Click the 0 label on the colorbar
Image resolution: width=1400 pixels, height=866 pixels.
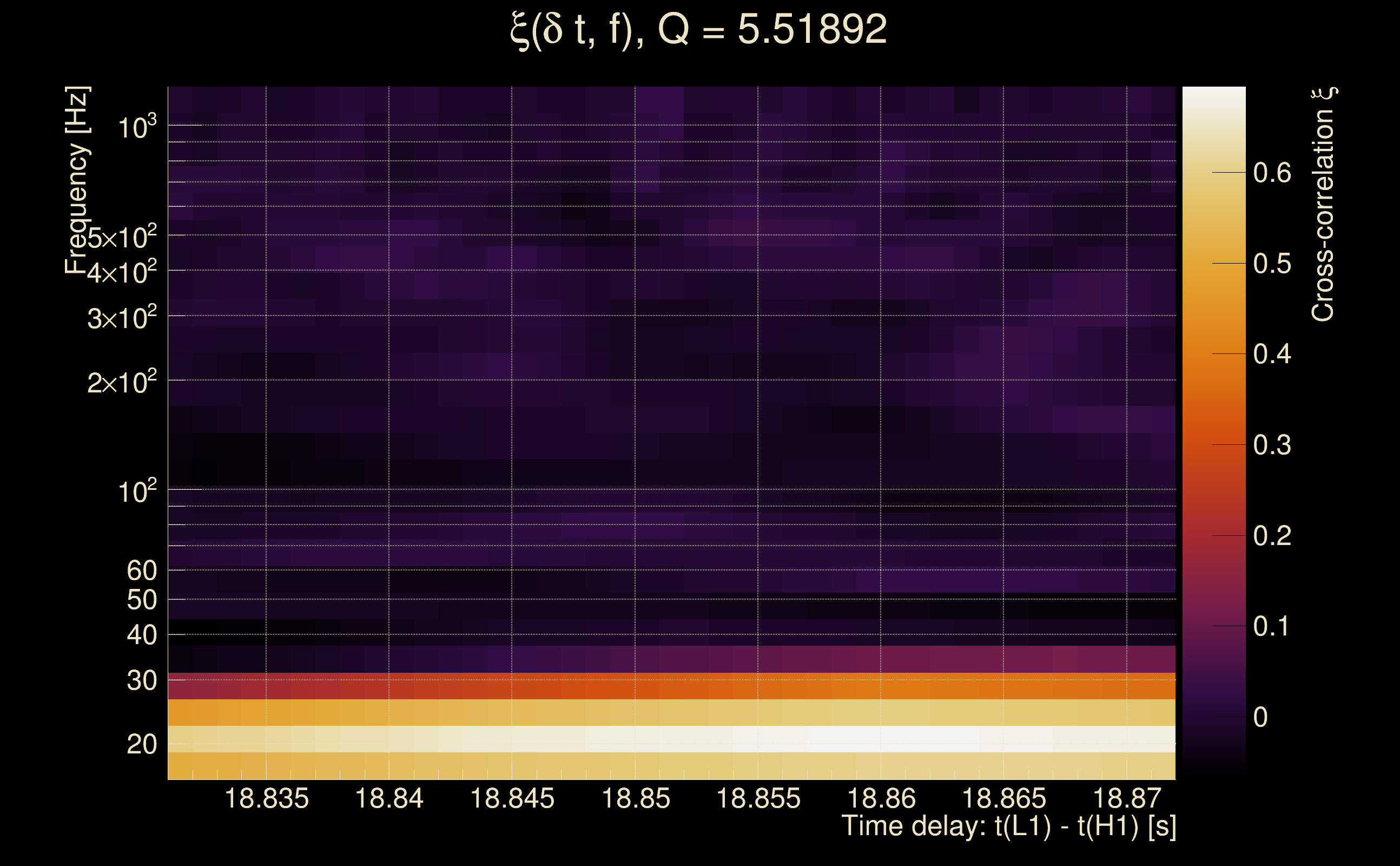(1260, 717)
